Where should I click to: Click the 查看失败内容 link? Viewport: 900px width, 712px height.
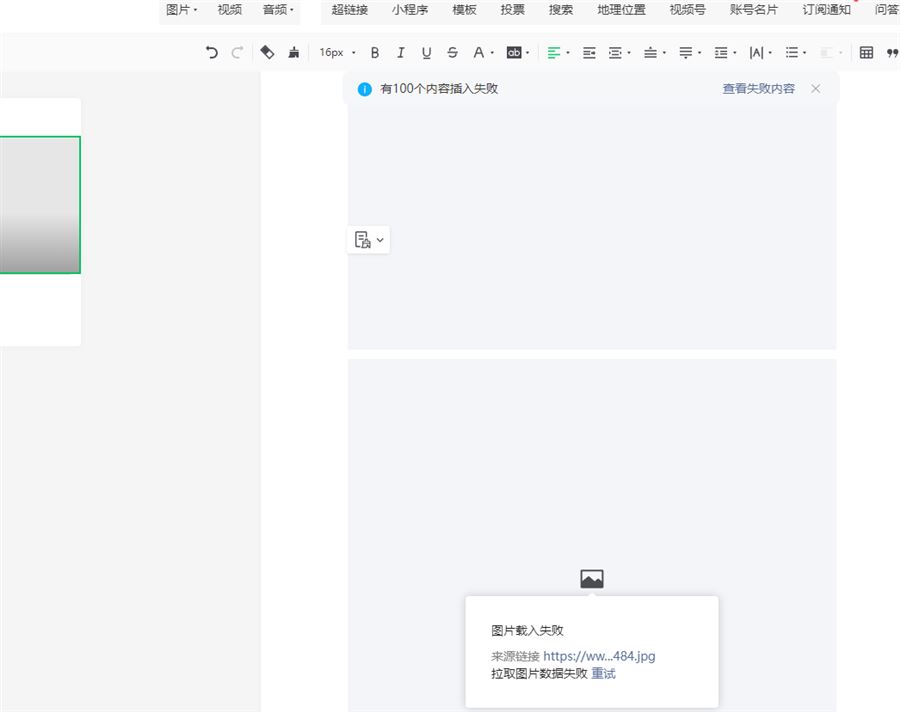759,89
